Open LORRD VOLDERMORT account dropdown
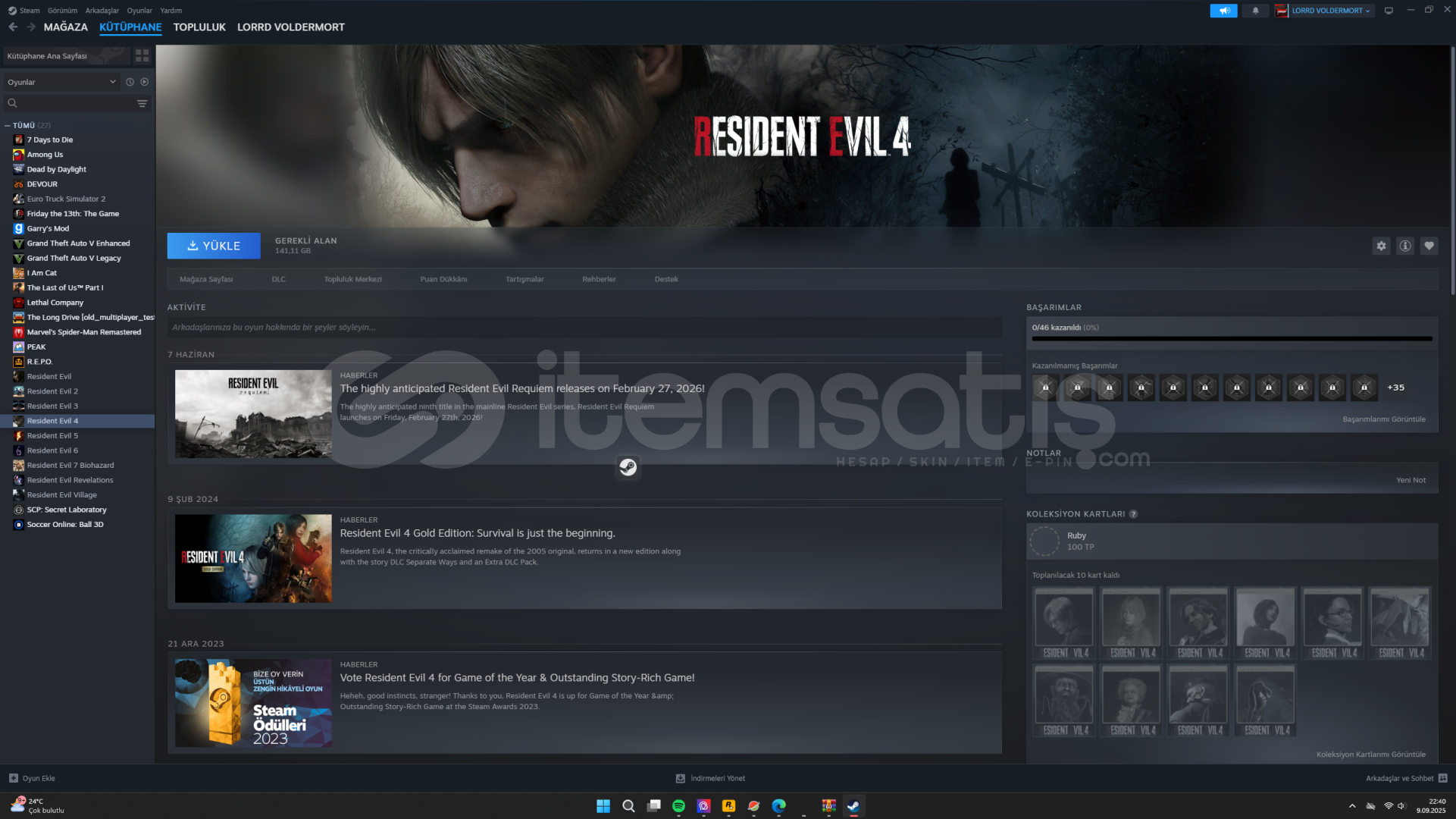This screenshot has width=1456, height=819. click(1323, 11)
